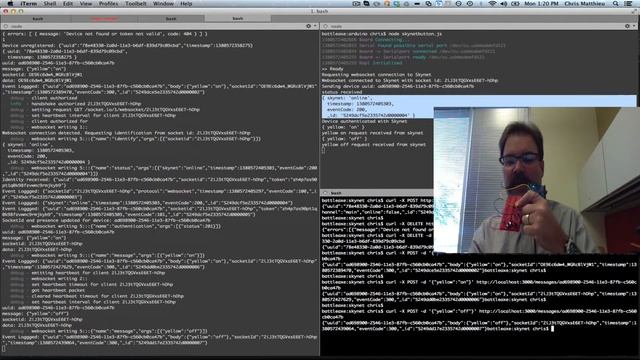
Task: Open the Window menu
Action: (163, 4)
